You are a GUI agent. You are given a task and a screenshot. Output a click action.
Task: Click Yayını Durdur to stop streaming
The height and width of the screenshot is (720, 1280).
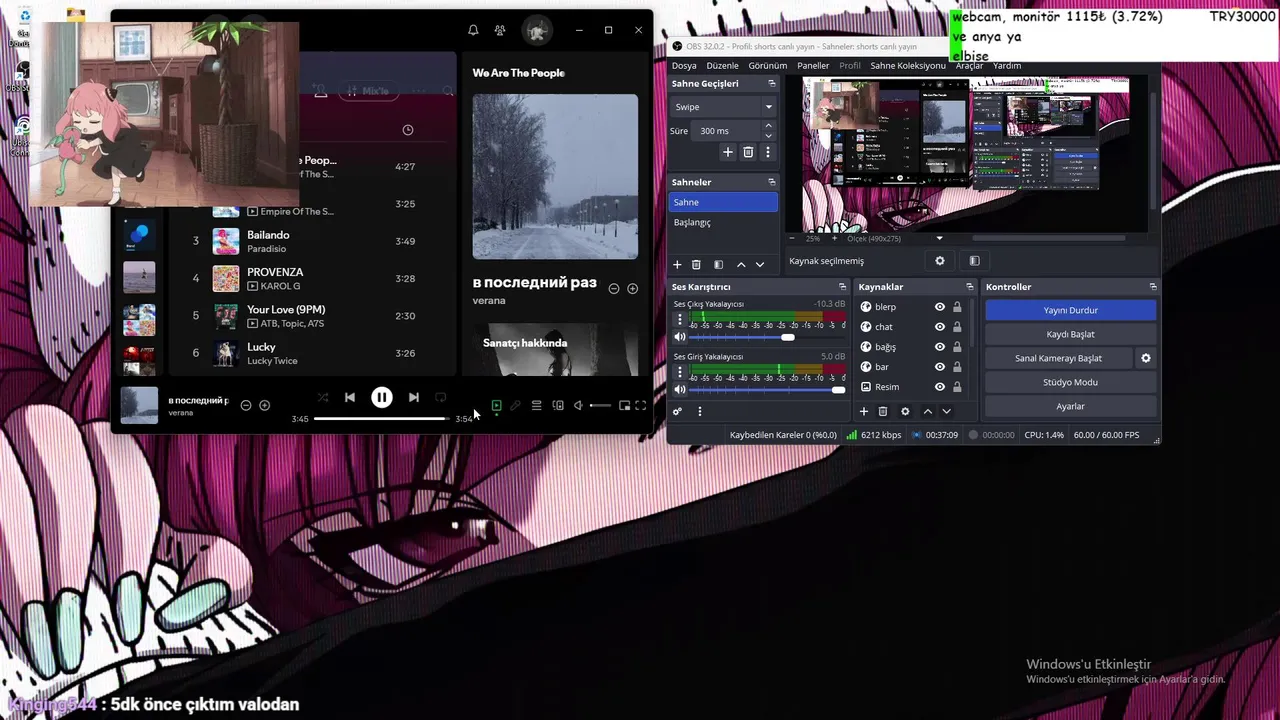[1071, 310]
